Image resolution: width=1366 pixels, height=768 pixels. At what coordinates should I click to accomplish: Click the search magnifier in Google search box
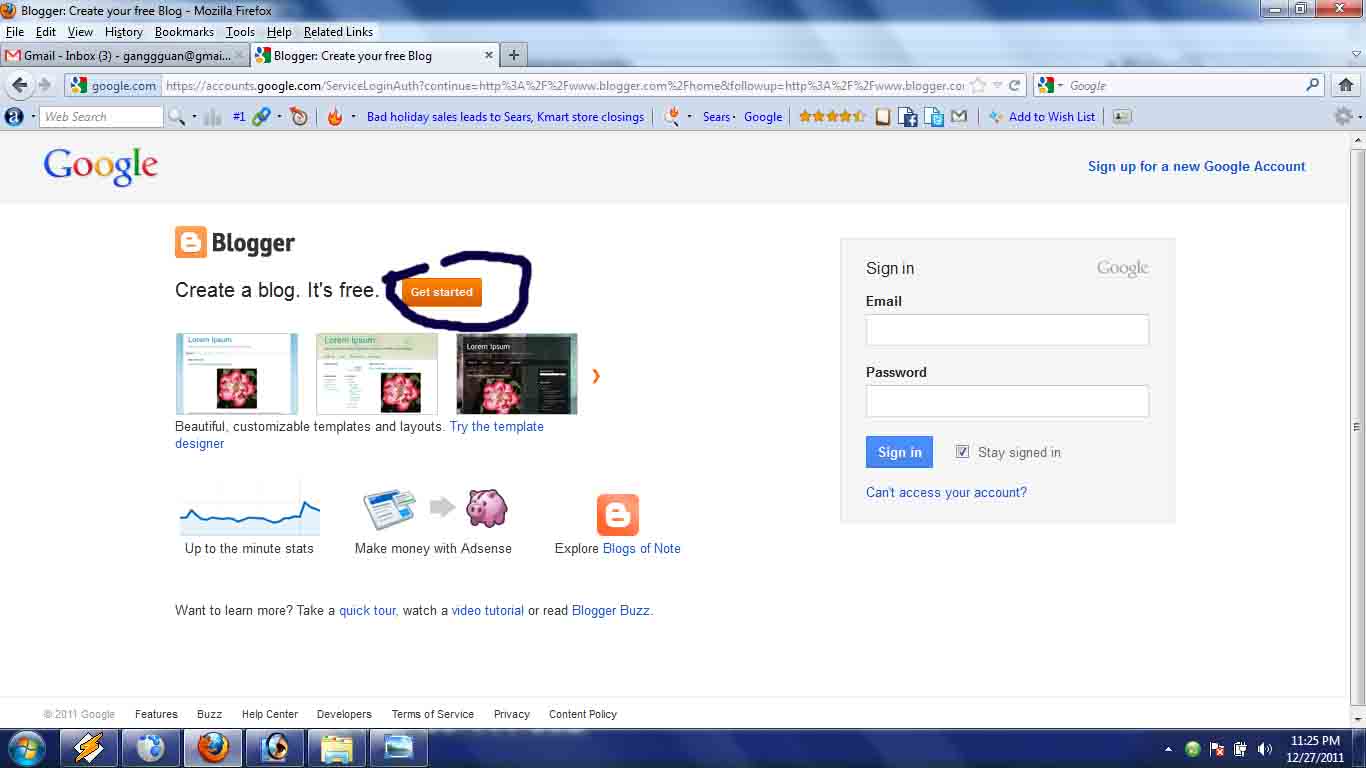tap(1313, 85)
